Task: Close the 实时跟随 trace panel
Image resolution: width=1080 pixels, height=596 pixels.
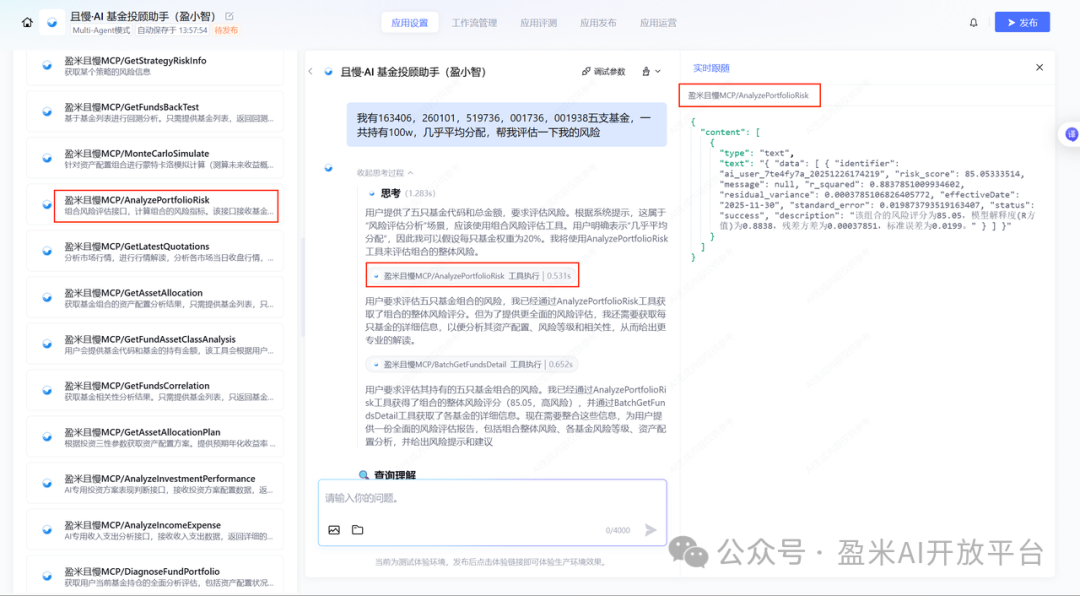Action: [1039, 68]
